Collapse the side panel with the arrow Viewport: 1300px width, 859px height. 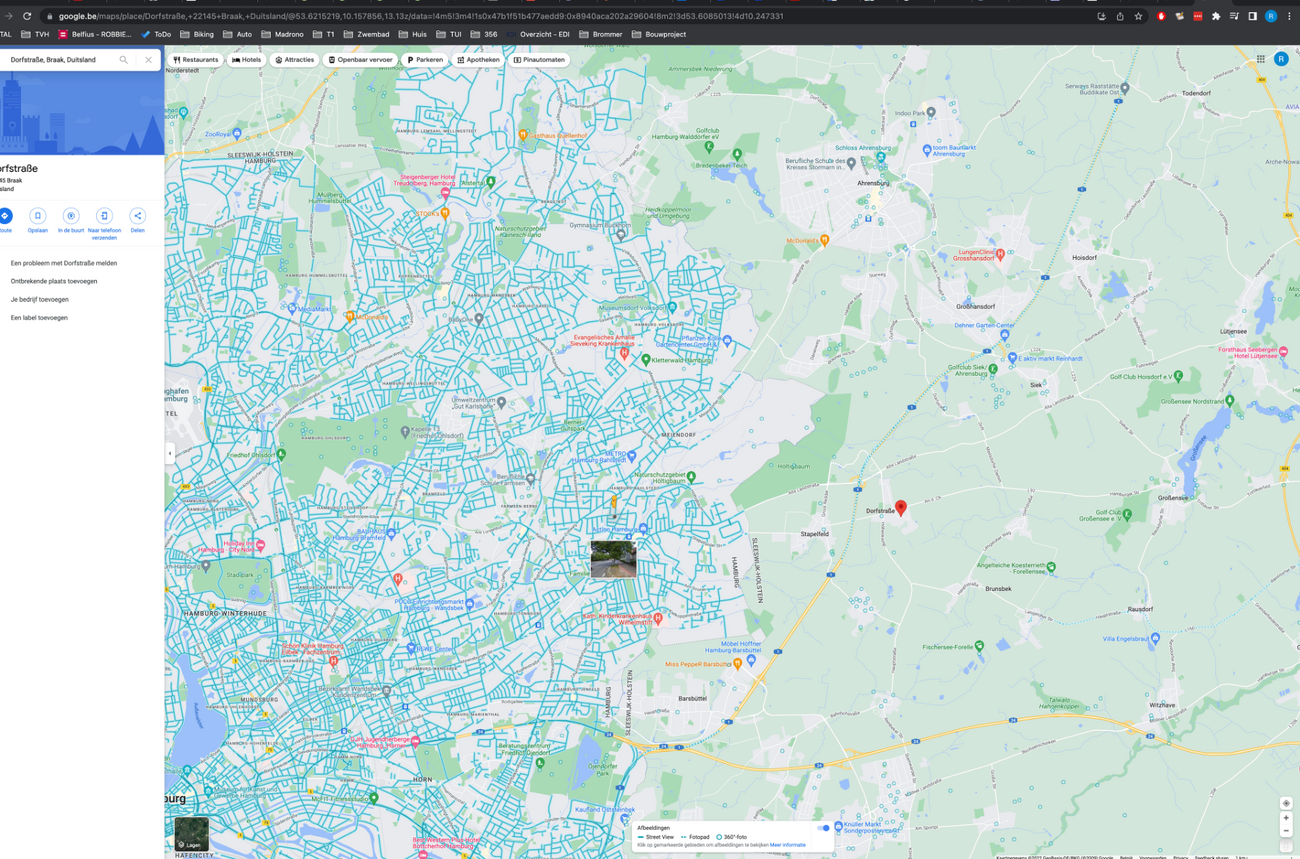[169, 453]
